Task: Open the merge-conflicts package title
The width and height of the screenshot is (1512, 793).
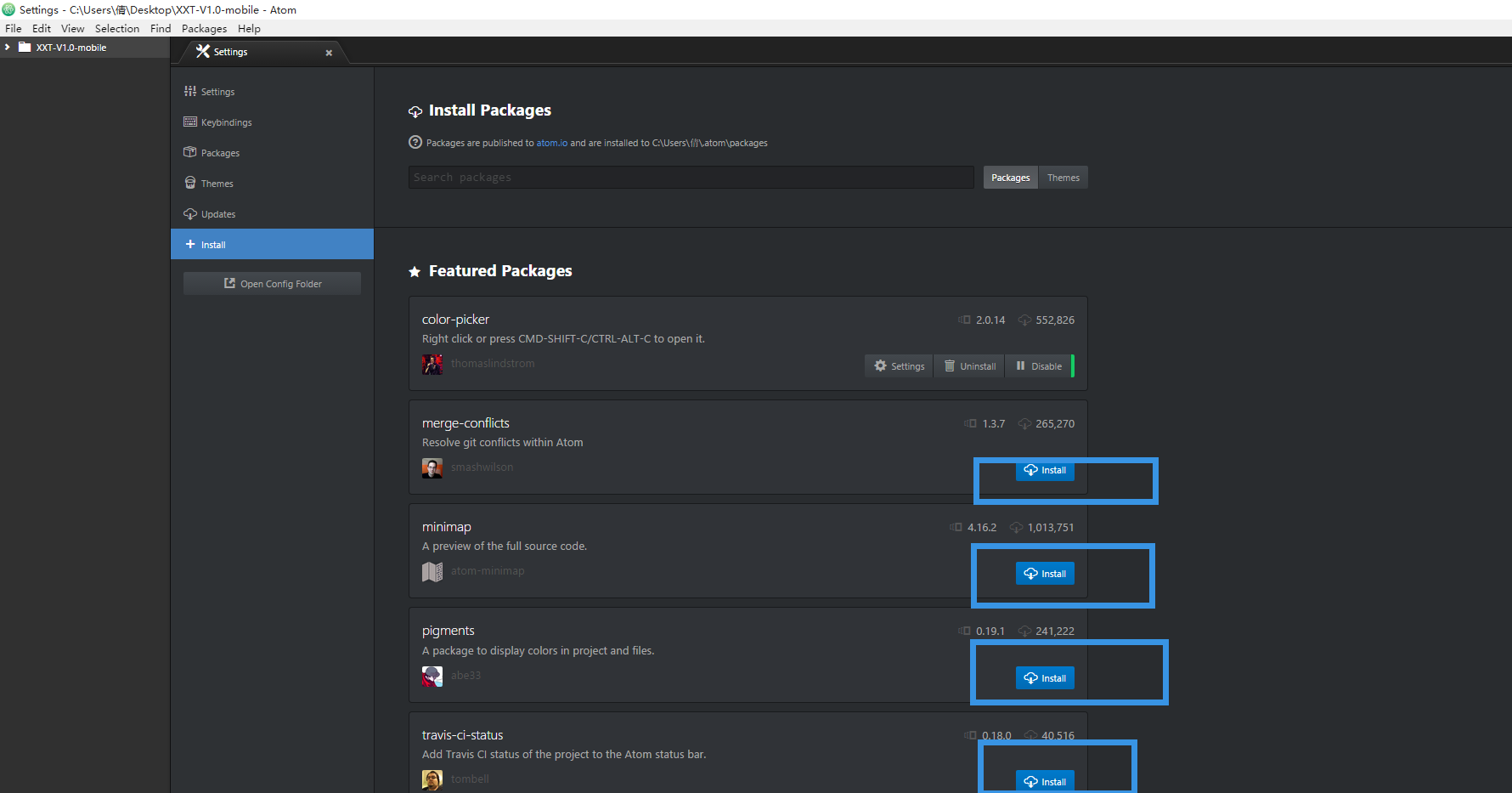Action: click(x=465, y=423)
